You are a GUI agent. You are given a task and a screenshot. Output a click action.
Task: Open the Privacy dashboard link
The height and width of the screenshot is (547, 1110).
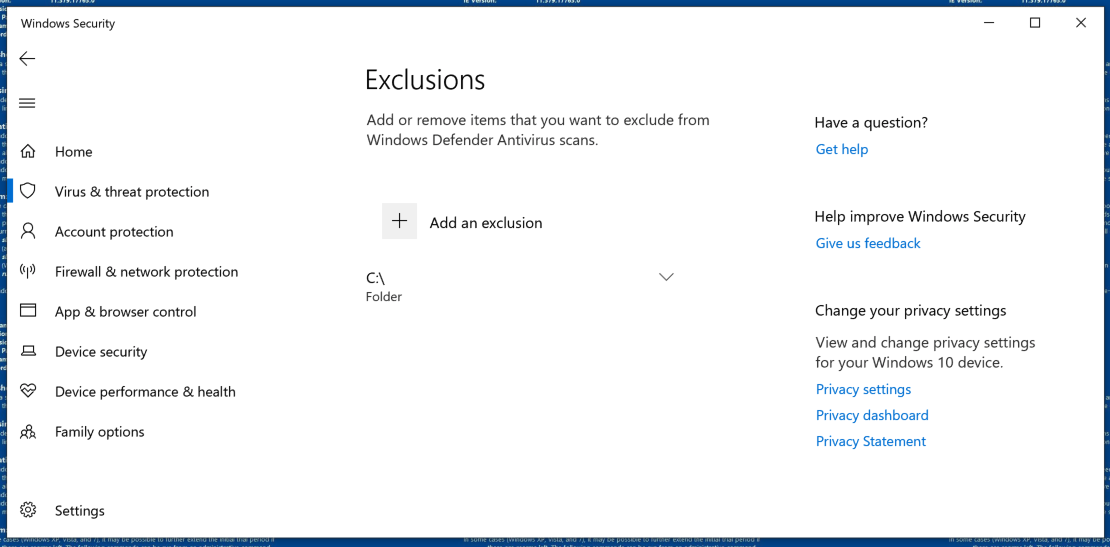(872, 415)
